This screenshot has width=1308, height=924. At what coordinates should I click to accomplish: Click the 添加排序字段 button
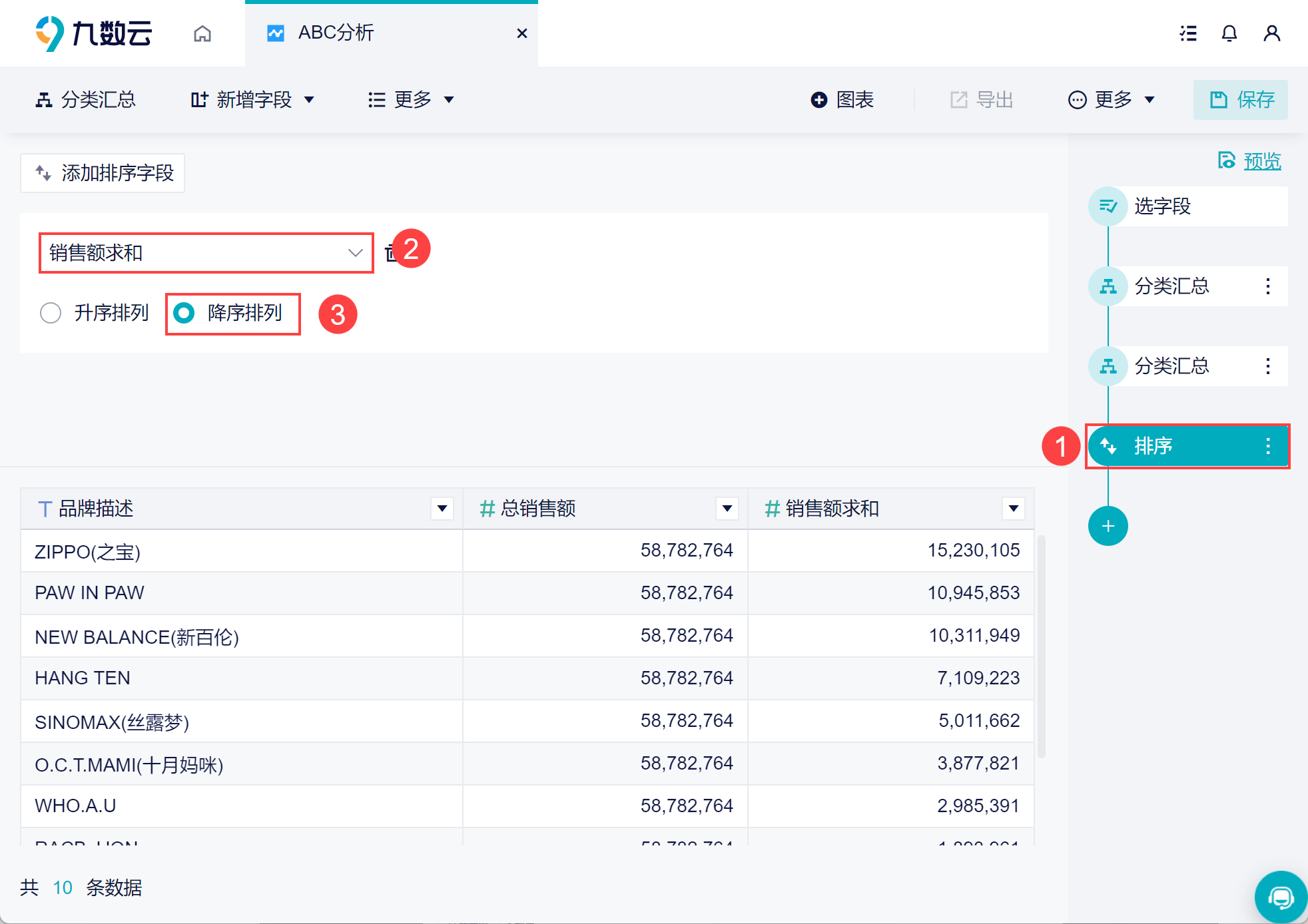tap(103, 173)
